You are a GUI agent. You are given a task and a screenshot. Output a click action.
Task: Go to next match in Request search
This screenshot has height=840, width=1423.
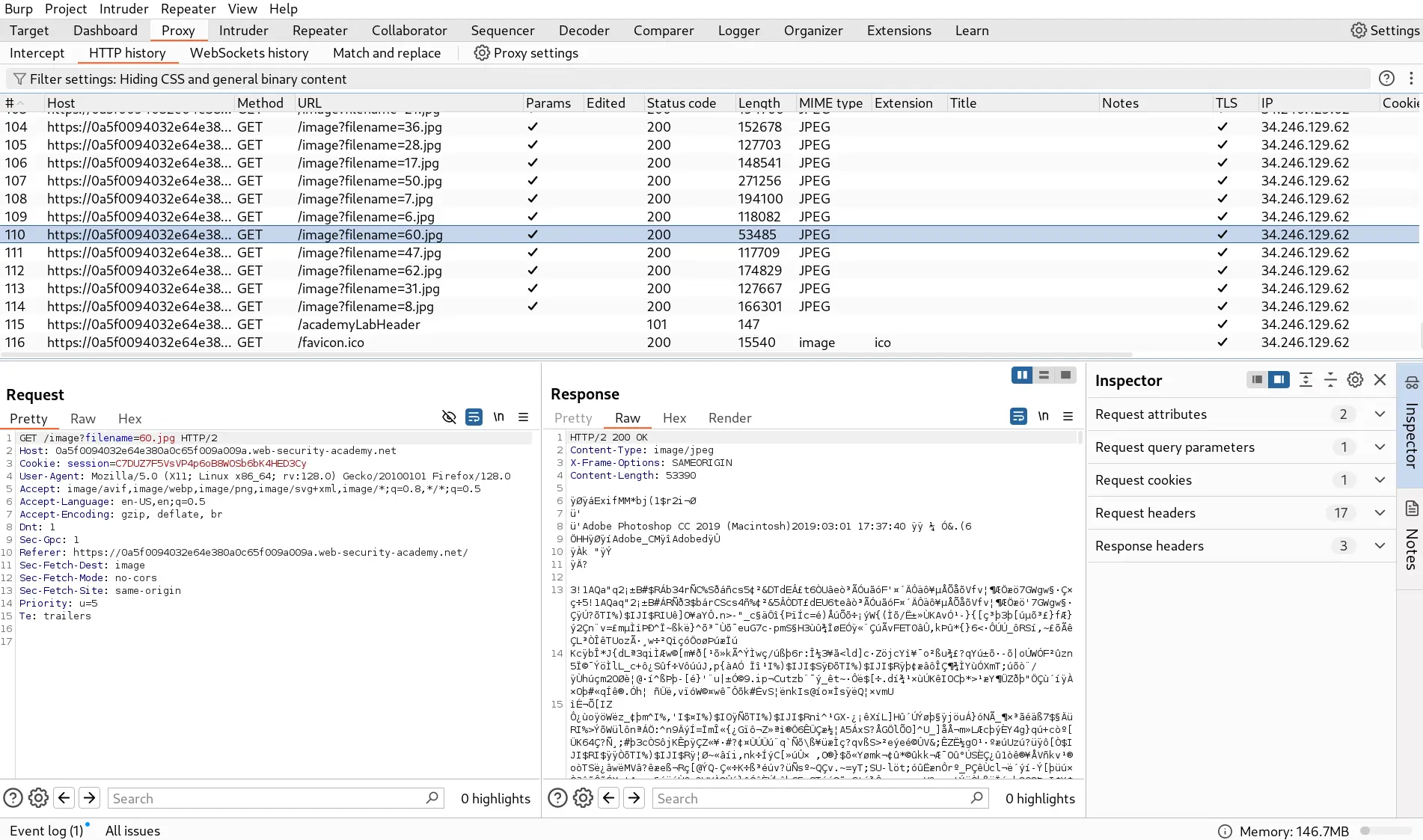[89, 798]
